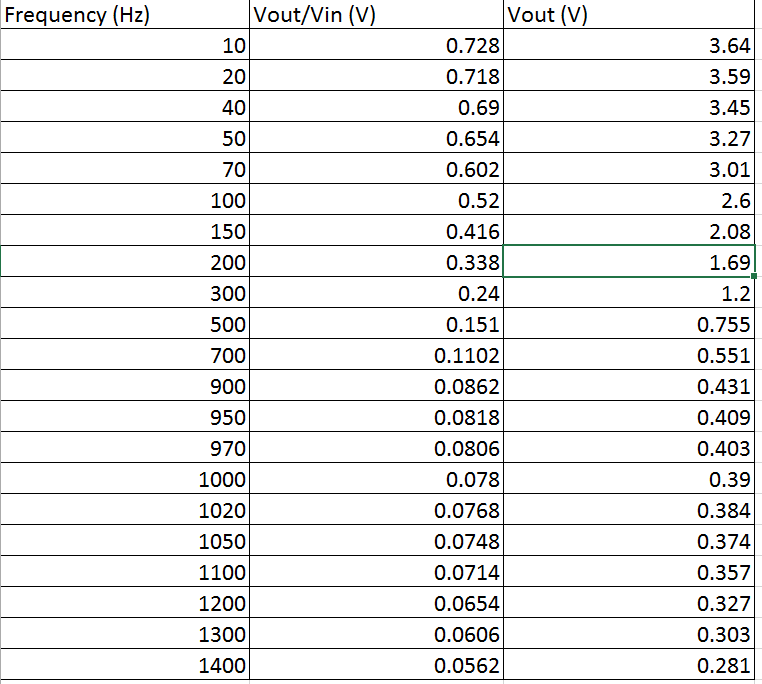Select the cell containing 0.654
The image size is (762, 684).
[x=376, y=138]
